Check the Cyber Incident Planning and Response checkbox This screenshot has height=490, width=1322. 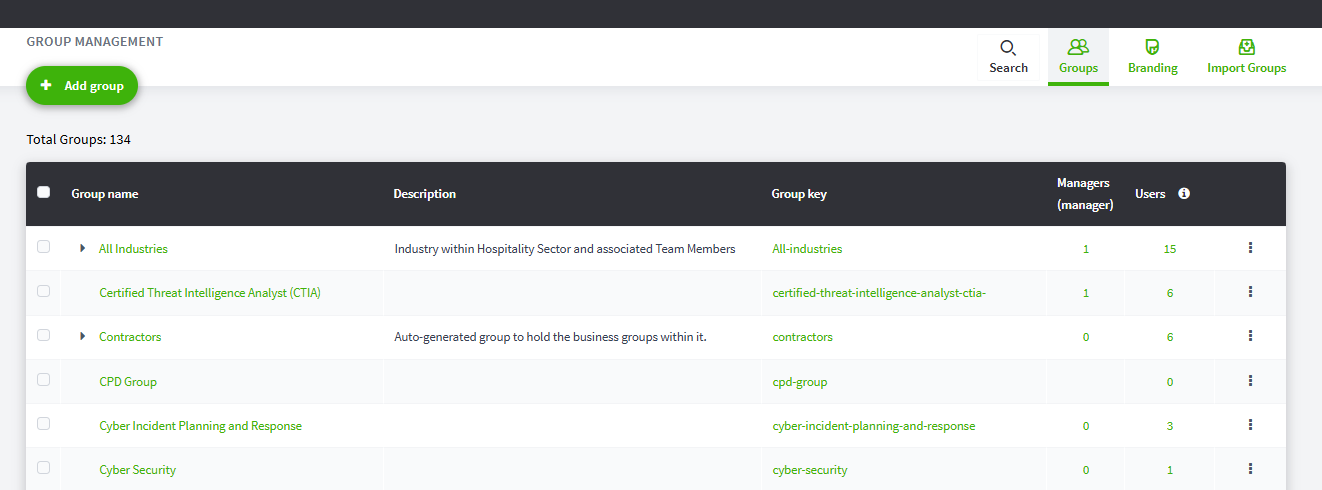tap(43, 424)
